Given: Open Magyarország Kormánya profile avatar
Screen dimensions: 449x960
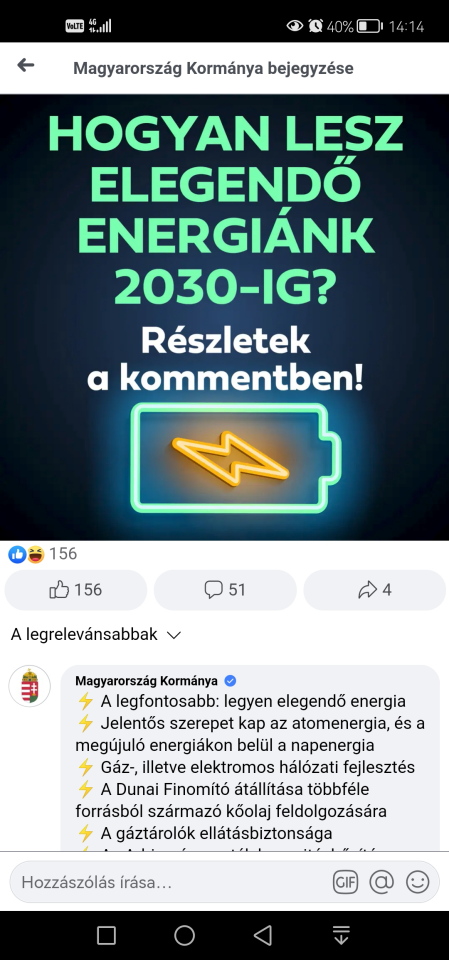Looking at the screenshot, I should (29, 686).
